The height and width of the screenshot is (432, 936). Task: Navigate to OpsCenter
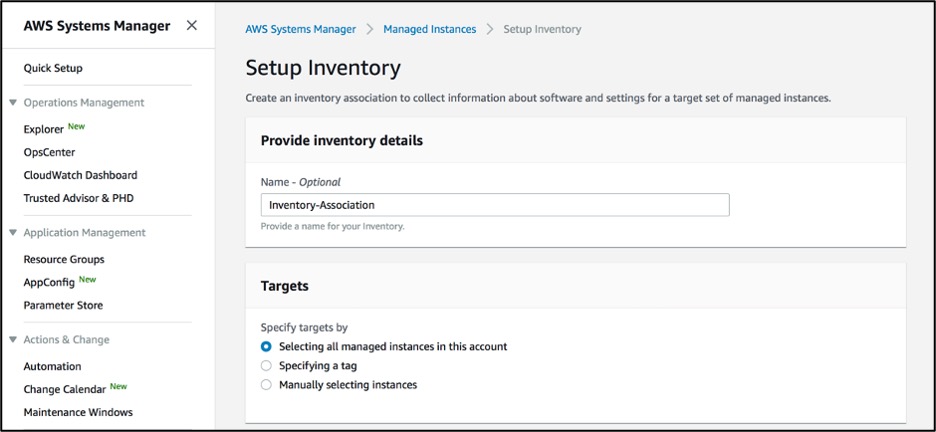coord(50,152)
